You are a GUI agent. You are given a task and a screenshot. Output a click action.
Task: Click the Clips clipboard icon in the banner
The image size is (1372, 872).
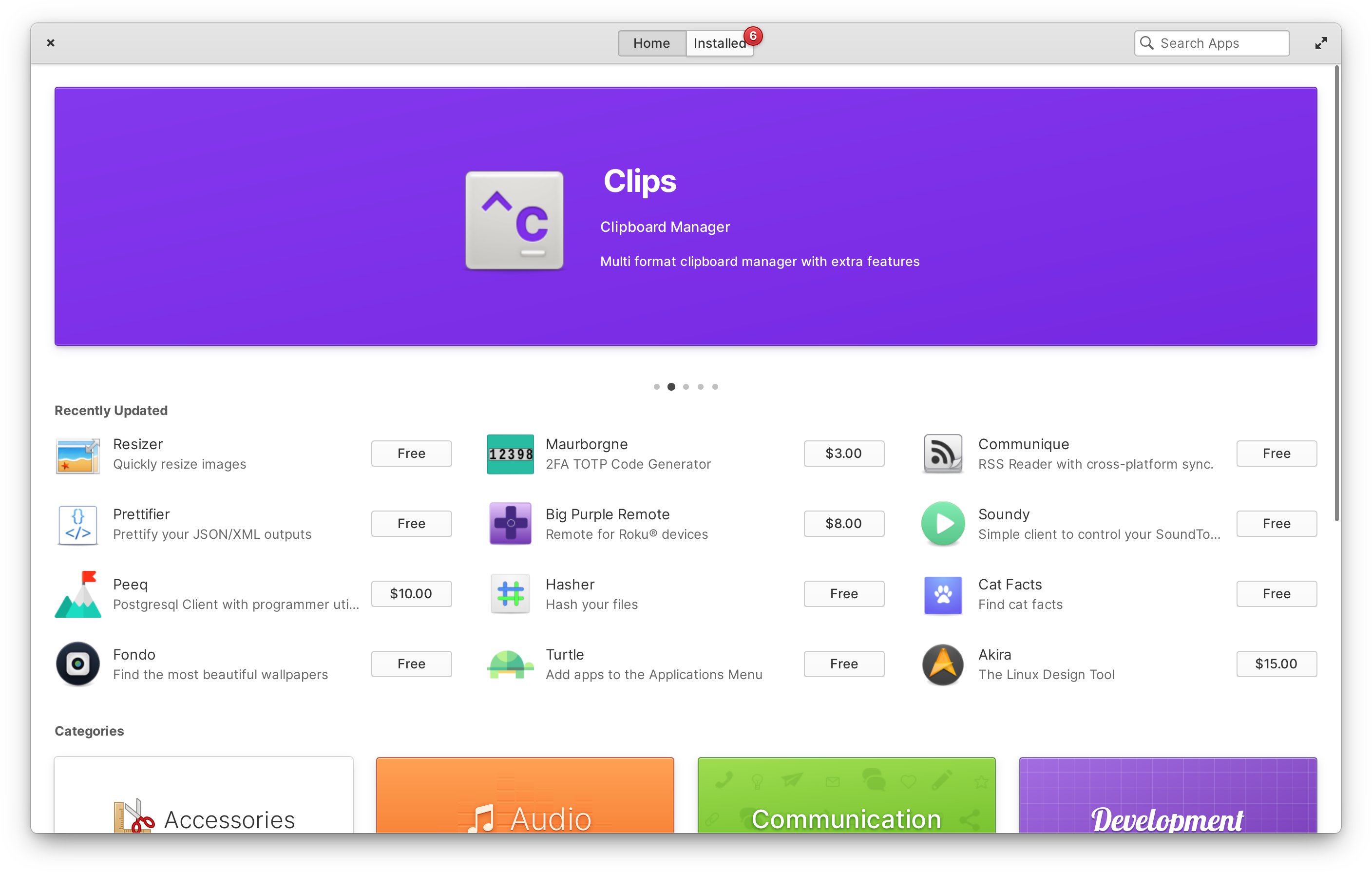click(514, 220)
